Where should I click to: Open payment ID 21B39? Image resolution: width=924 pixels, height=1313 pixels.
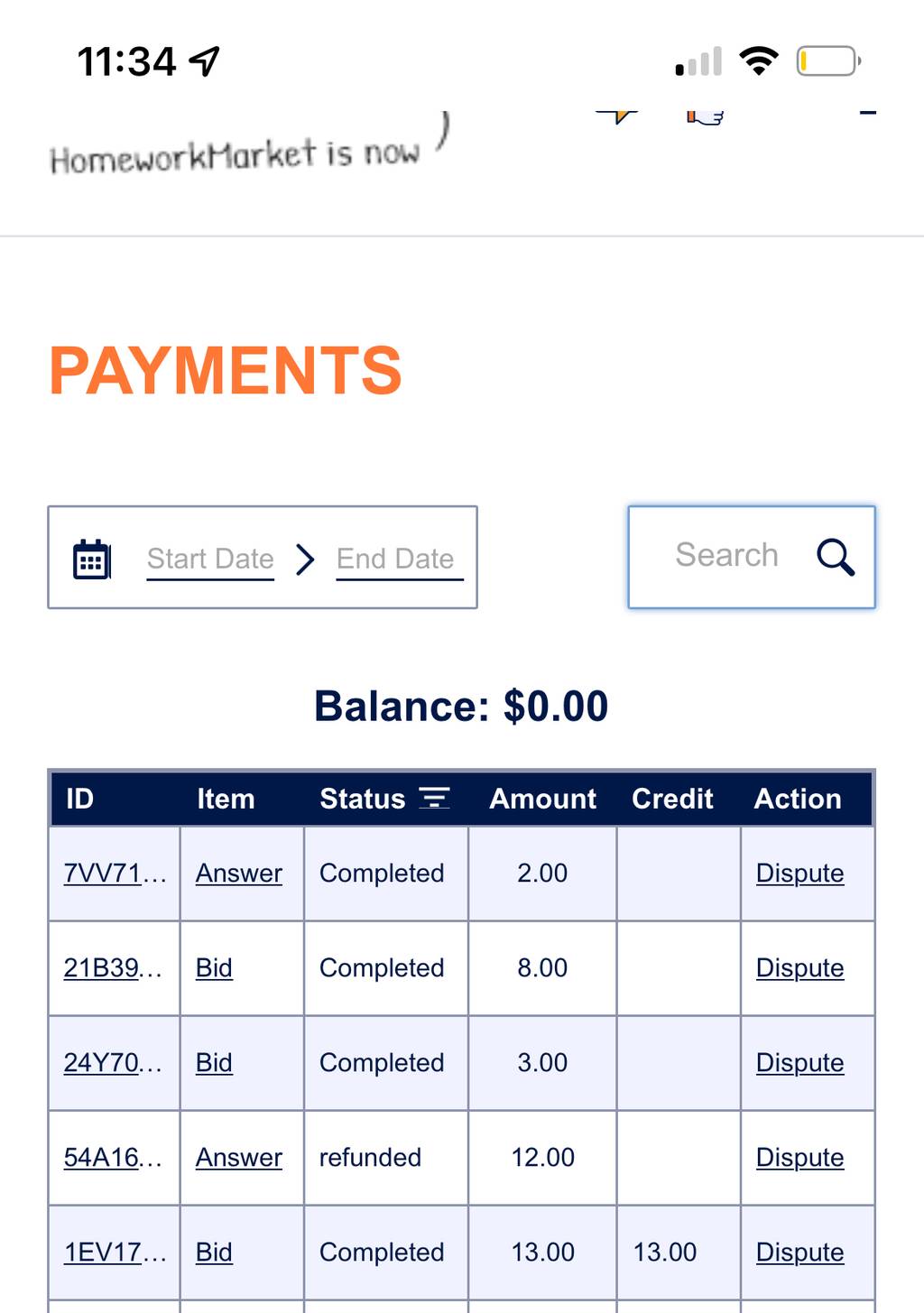click(113, 968)
